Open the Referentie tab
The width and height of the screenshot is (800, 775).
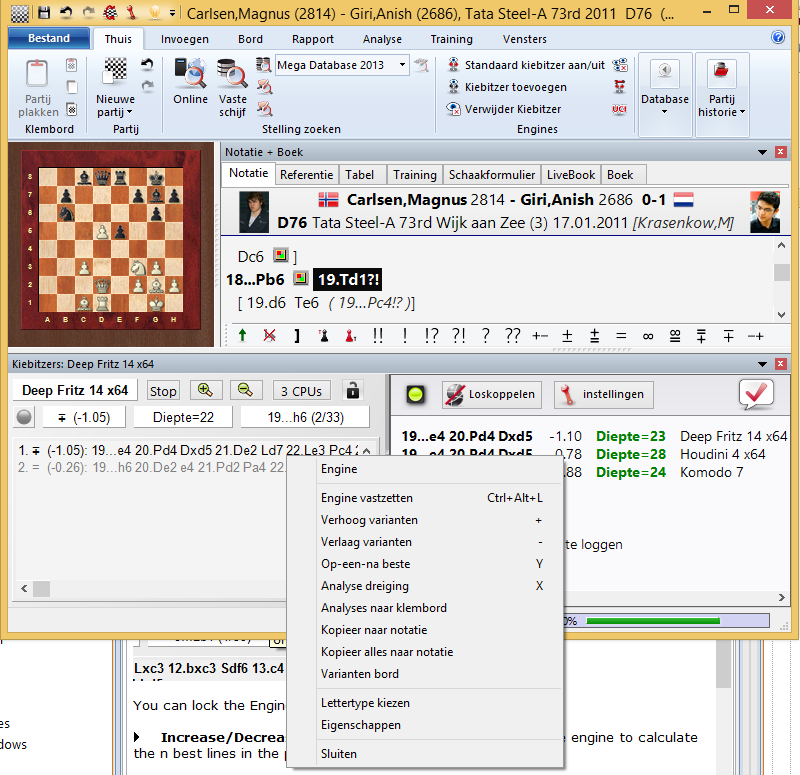[x=306, y=175]
